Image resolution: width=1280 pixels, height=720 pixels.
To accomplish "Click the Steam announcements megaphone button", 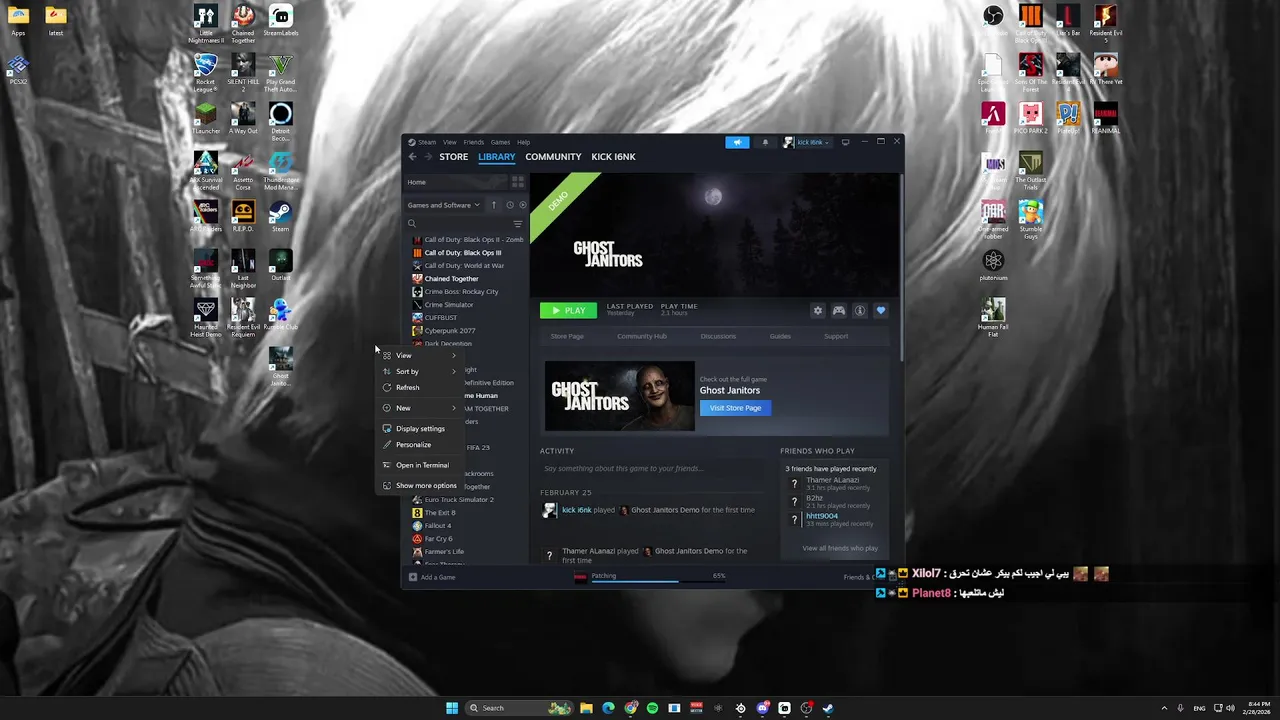I will [737, 142].
